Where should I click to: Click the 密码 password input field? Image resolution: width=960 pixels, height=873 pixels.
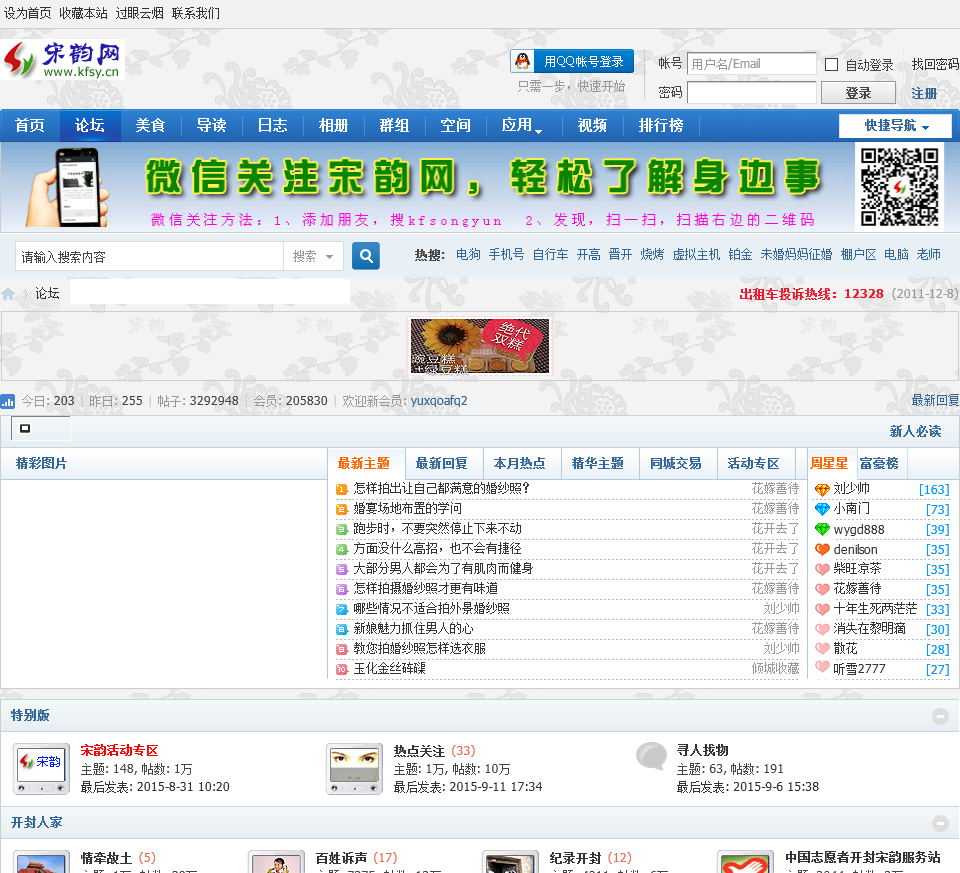pyautogui.click(x=752, y=92)
